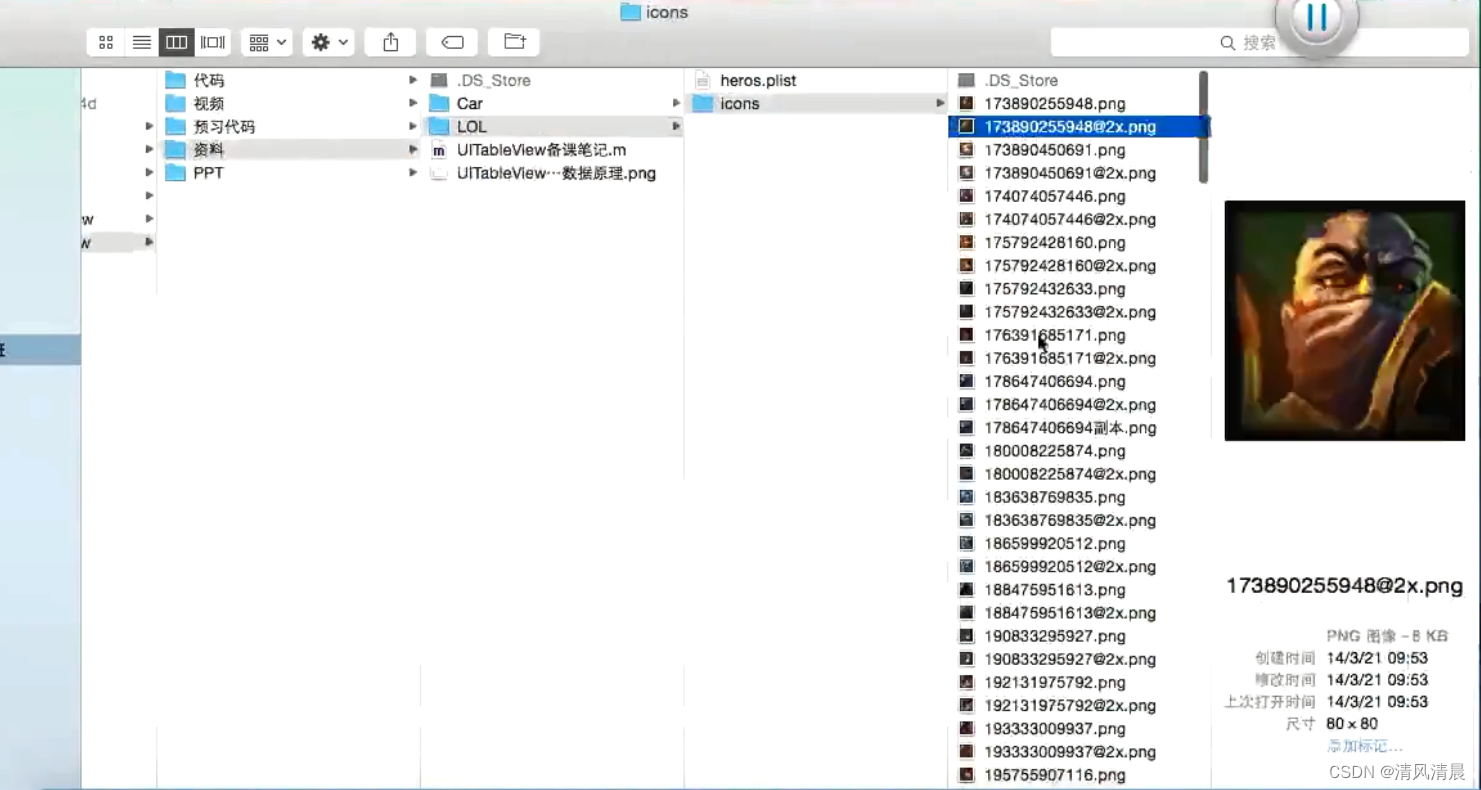Image resolution: width=1481 pixels, height=790 pixels.
Task: Select 186599920512.png file
Action: 1055,543
